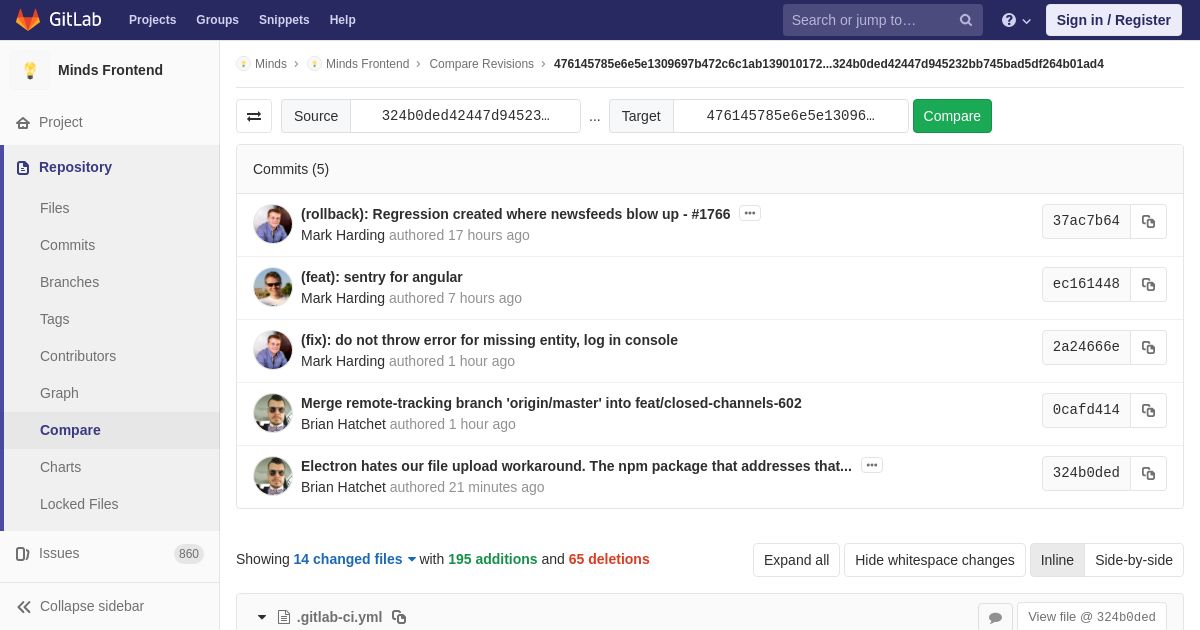The image size is (1200, 630).
Task: Hide whitespace changes in diff
Action: 934,560
